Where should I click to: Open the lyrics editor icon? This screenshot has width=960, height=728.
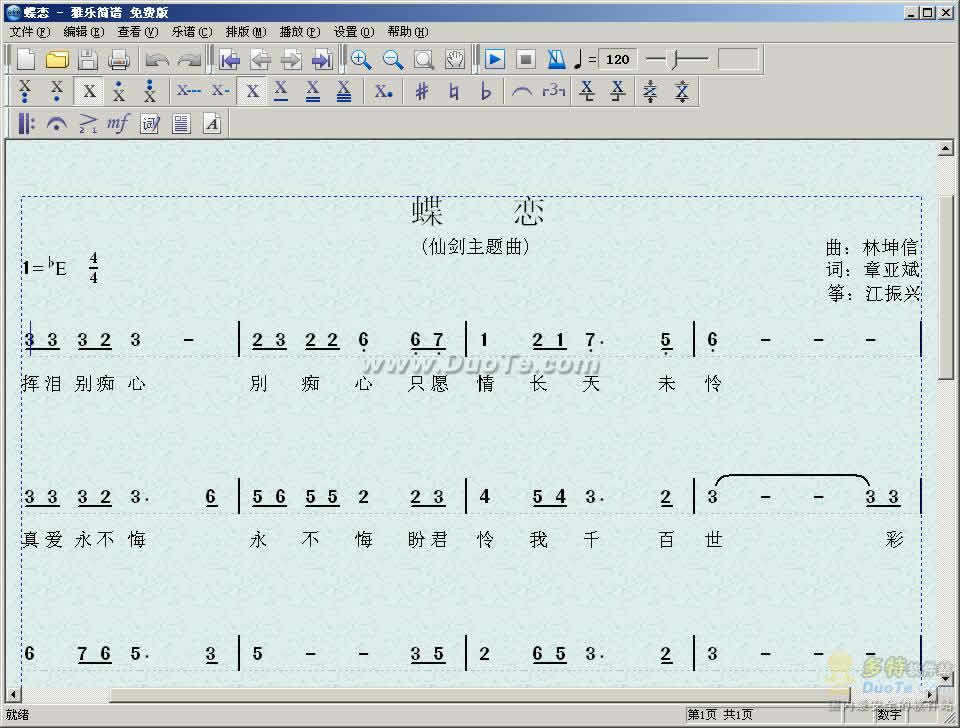pos(150,124)
